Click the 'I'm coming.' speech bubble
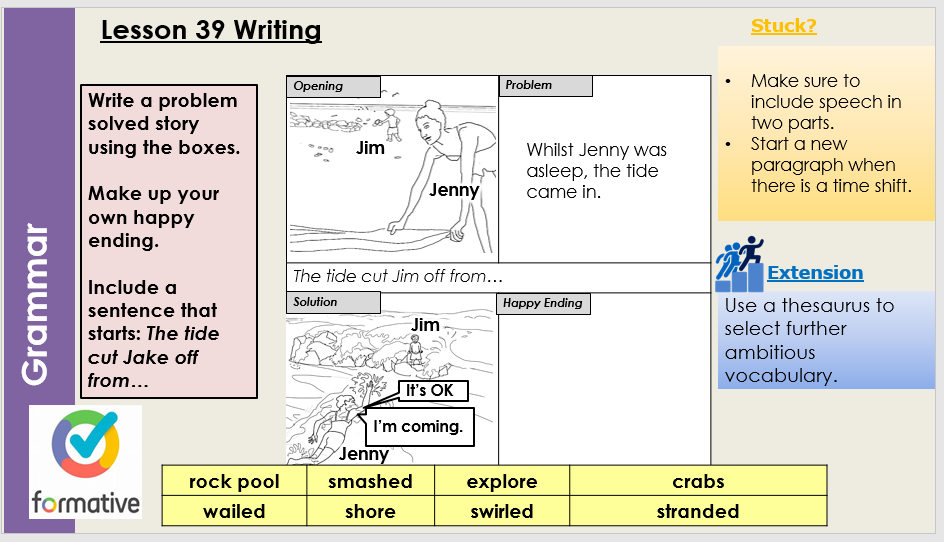This screenshot has height=542, width=944. pyautogui.click(x=417, y=427)
